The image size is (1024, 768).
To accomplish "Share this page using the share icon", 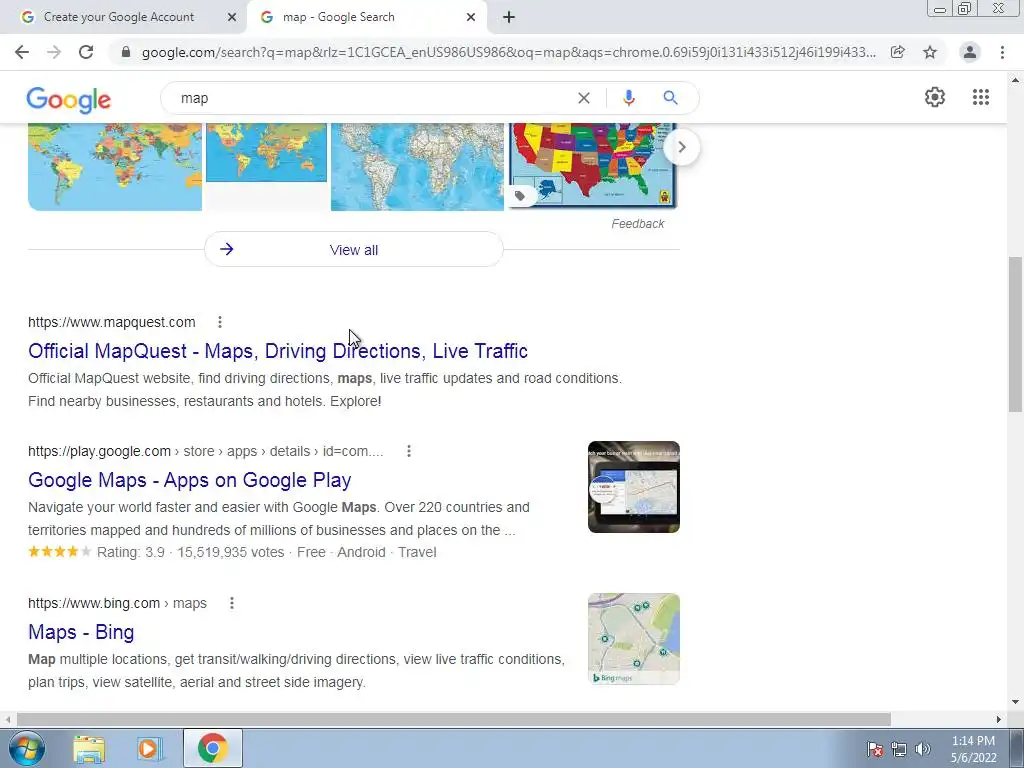I will [898, 52].
